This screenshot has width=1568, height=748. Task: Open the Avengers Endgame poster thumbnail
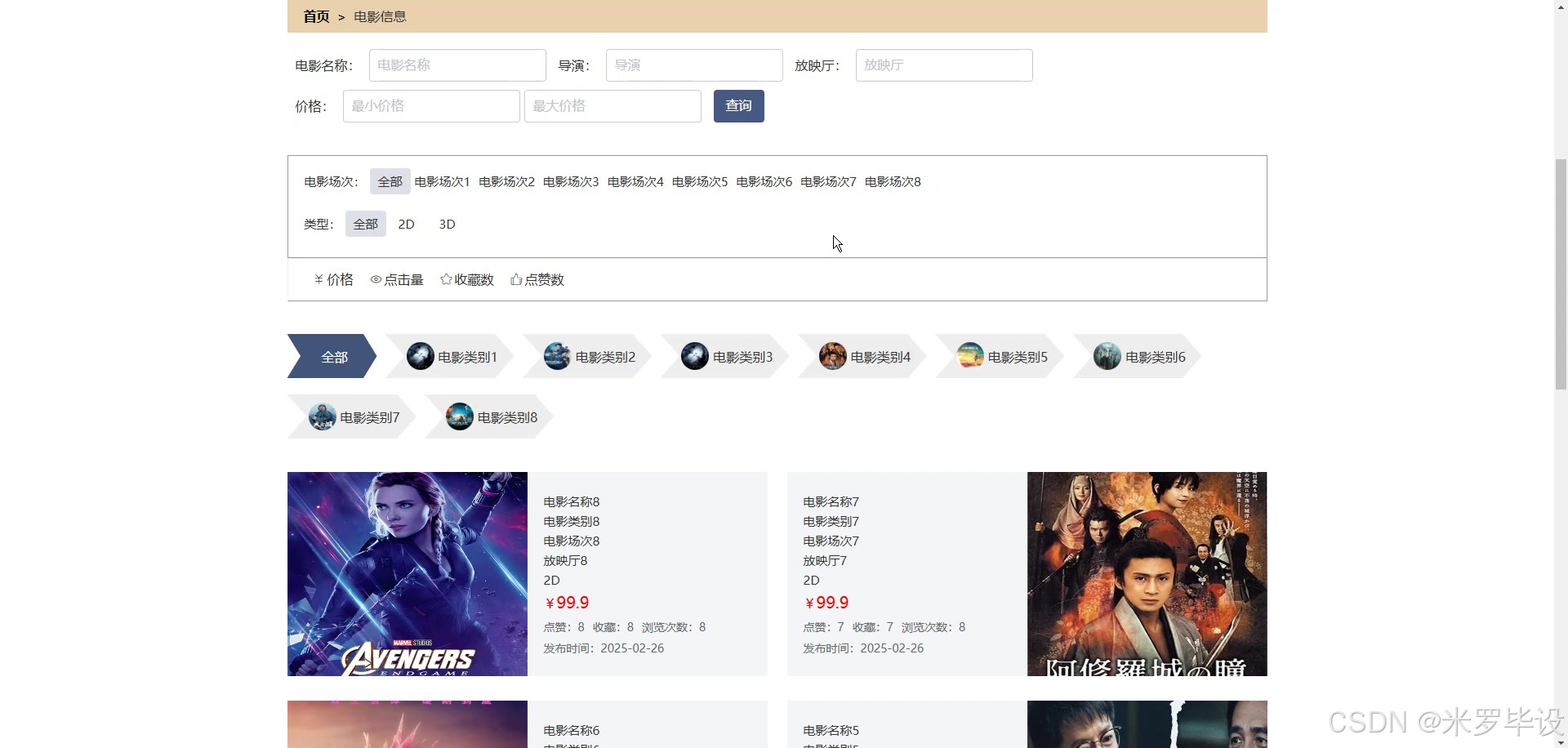point(408,574)
